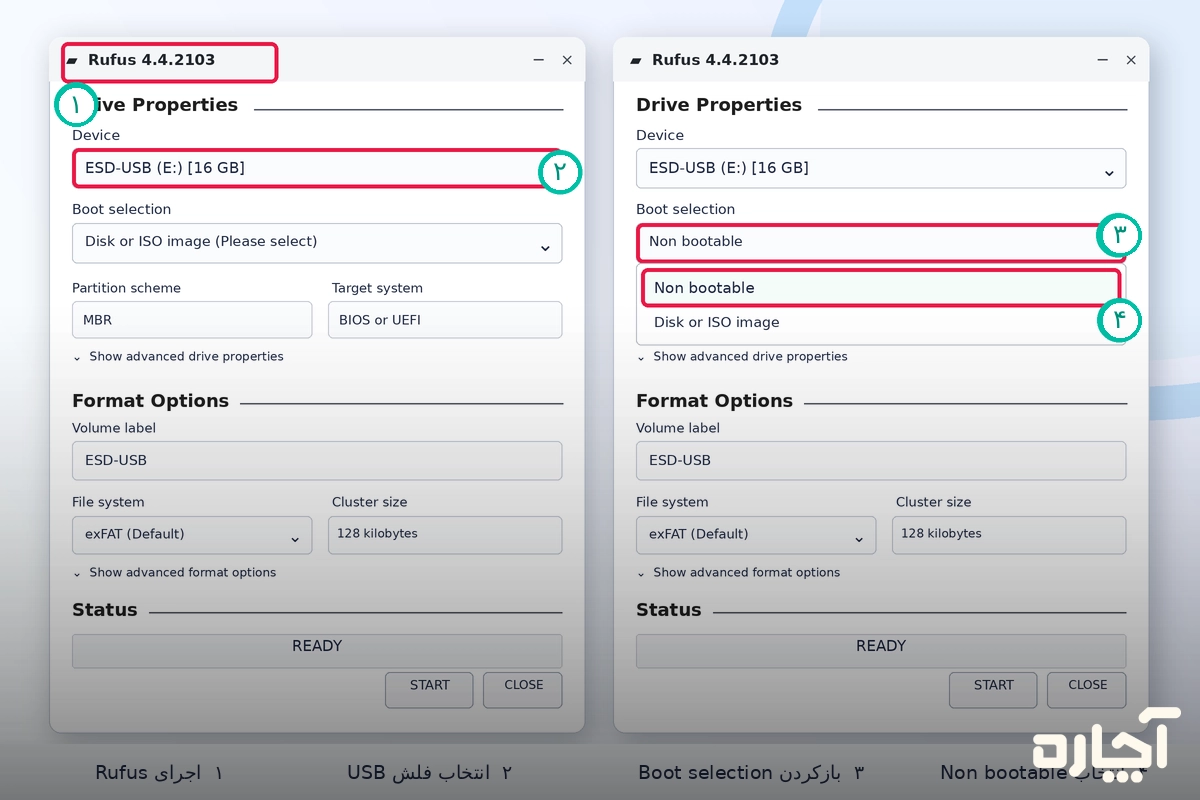Click the READY status progress bar in left window
1200x800 pixels.
click(x=317, y=650)
